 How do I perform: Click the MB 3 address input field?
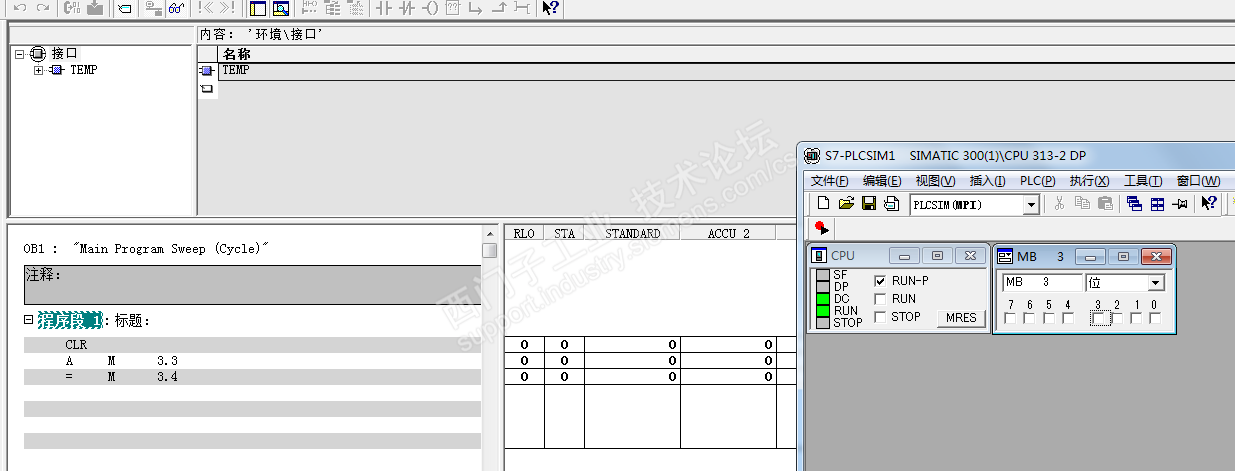1042,283
